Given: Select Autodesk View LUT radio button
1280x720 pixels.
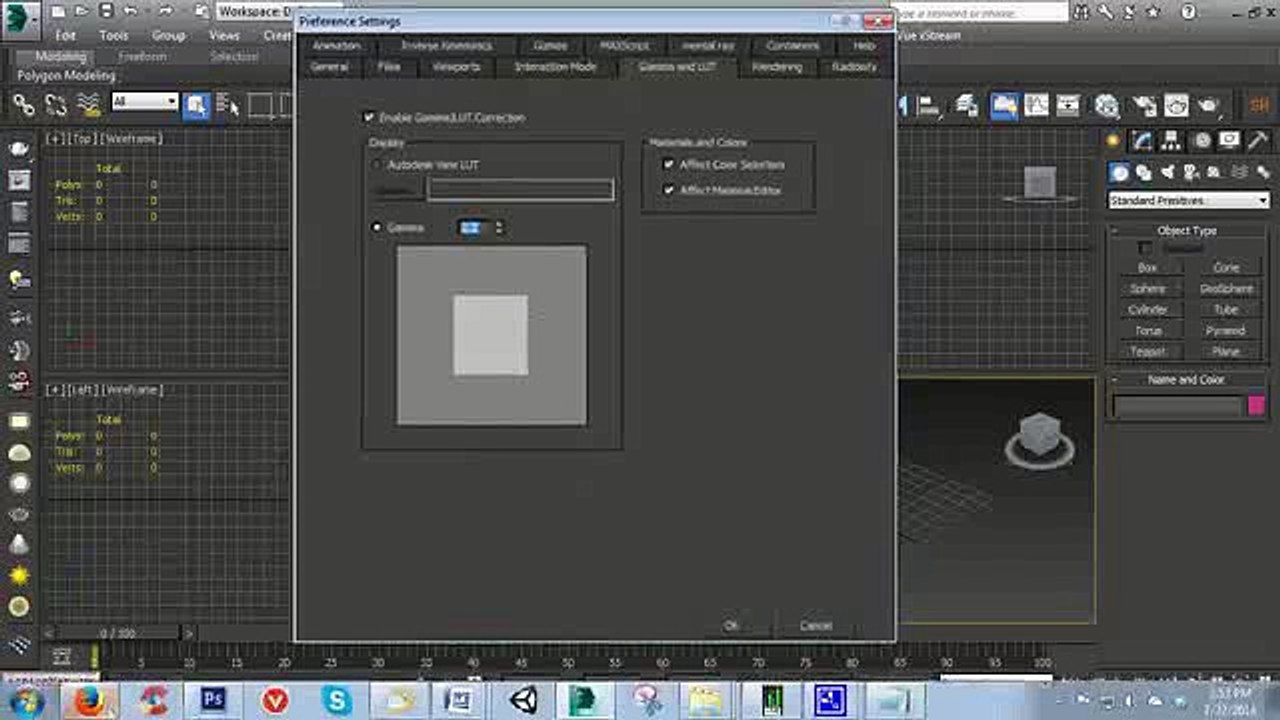Looking at the screenshot, I should (x=377, y=164).
